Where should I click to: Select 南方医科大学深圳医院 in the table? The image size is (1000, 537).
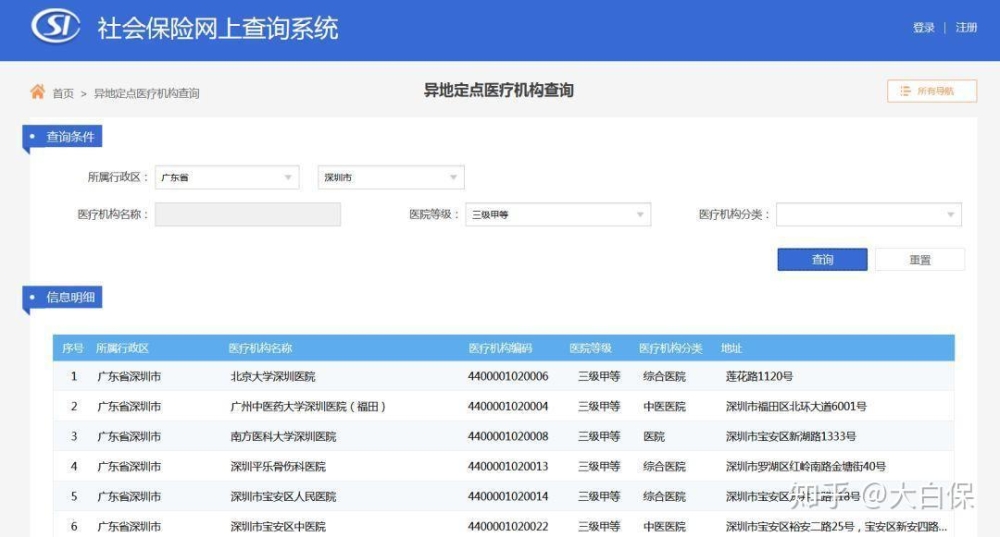(x=283, y=436)
